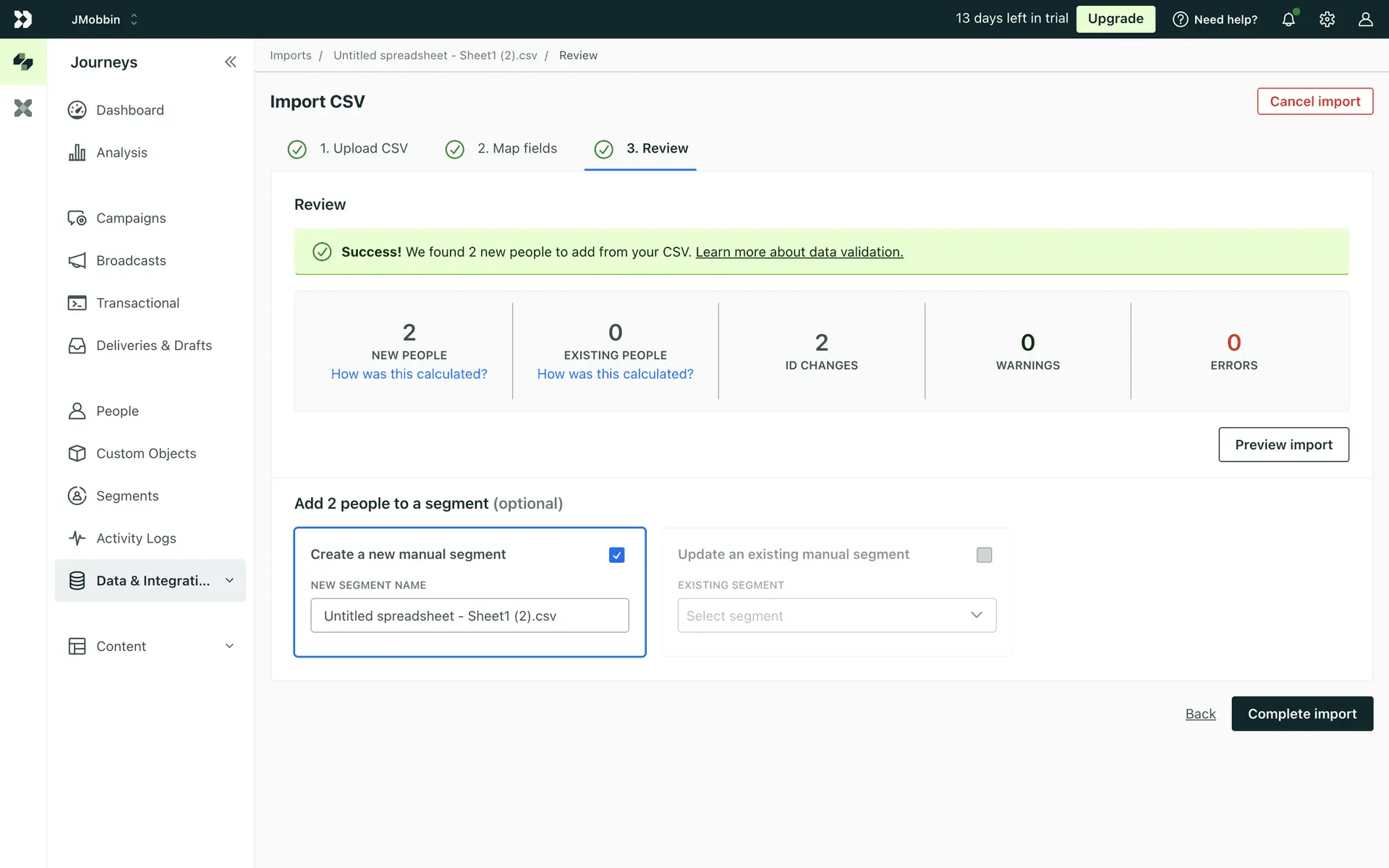Open the Select segment dropdown
The width and height of the screenshot is (1389, 868).
click(836, 616)
